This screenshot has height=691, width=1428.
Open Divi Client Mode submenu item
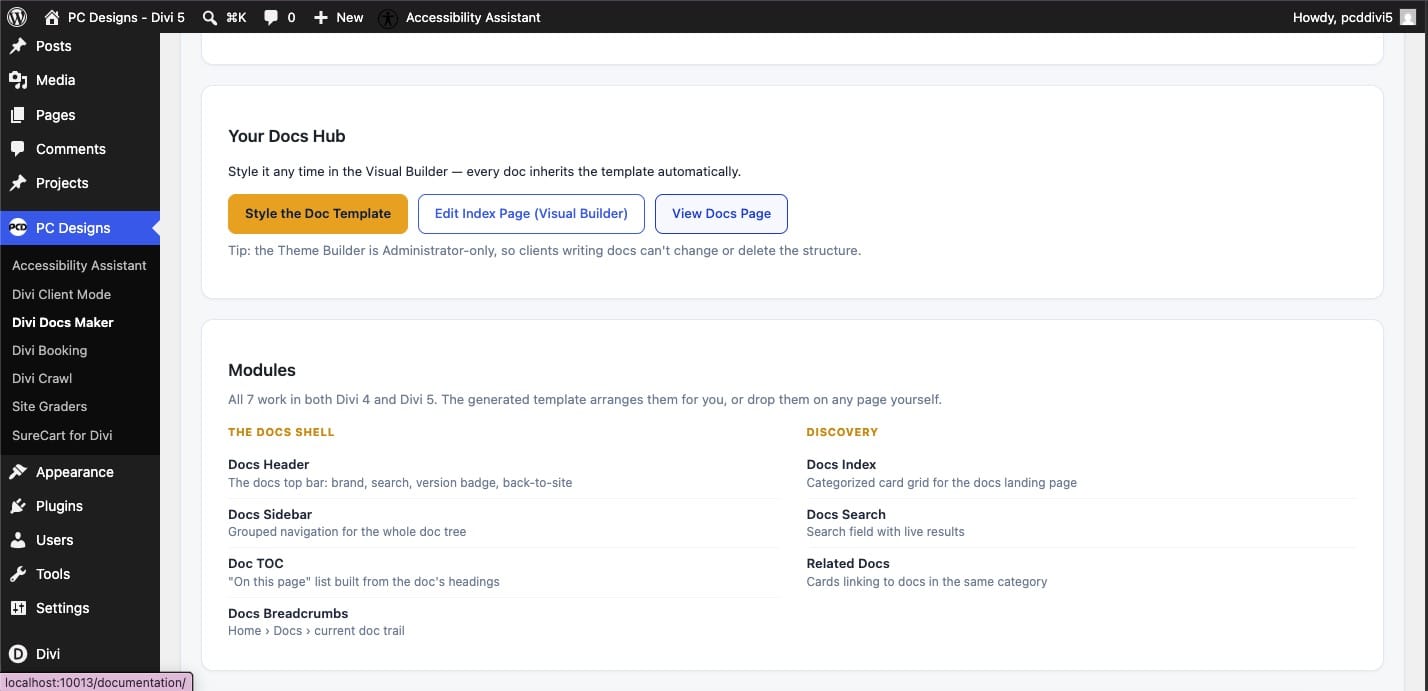[x=61, y=294]
